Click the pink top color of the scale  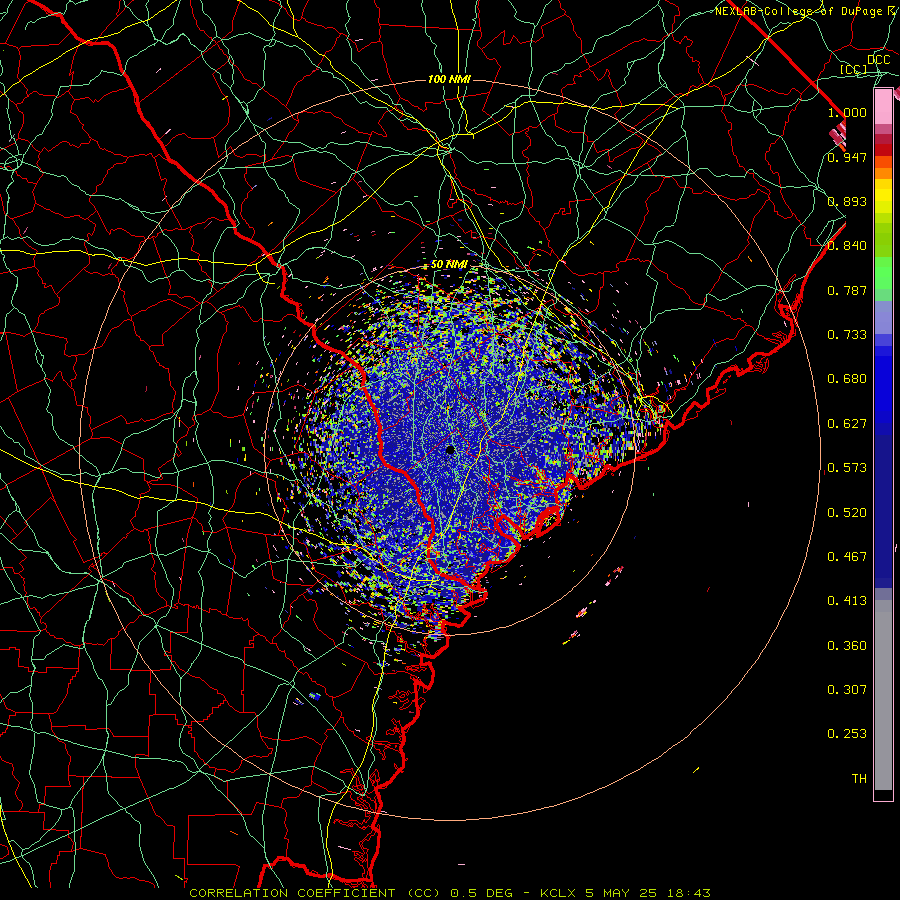click(x=883, y=107)
